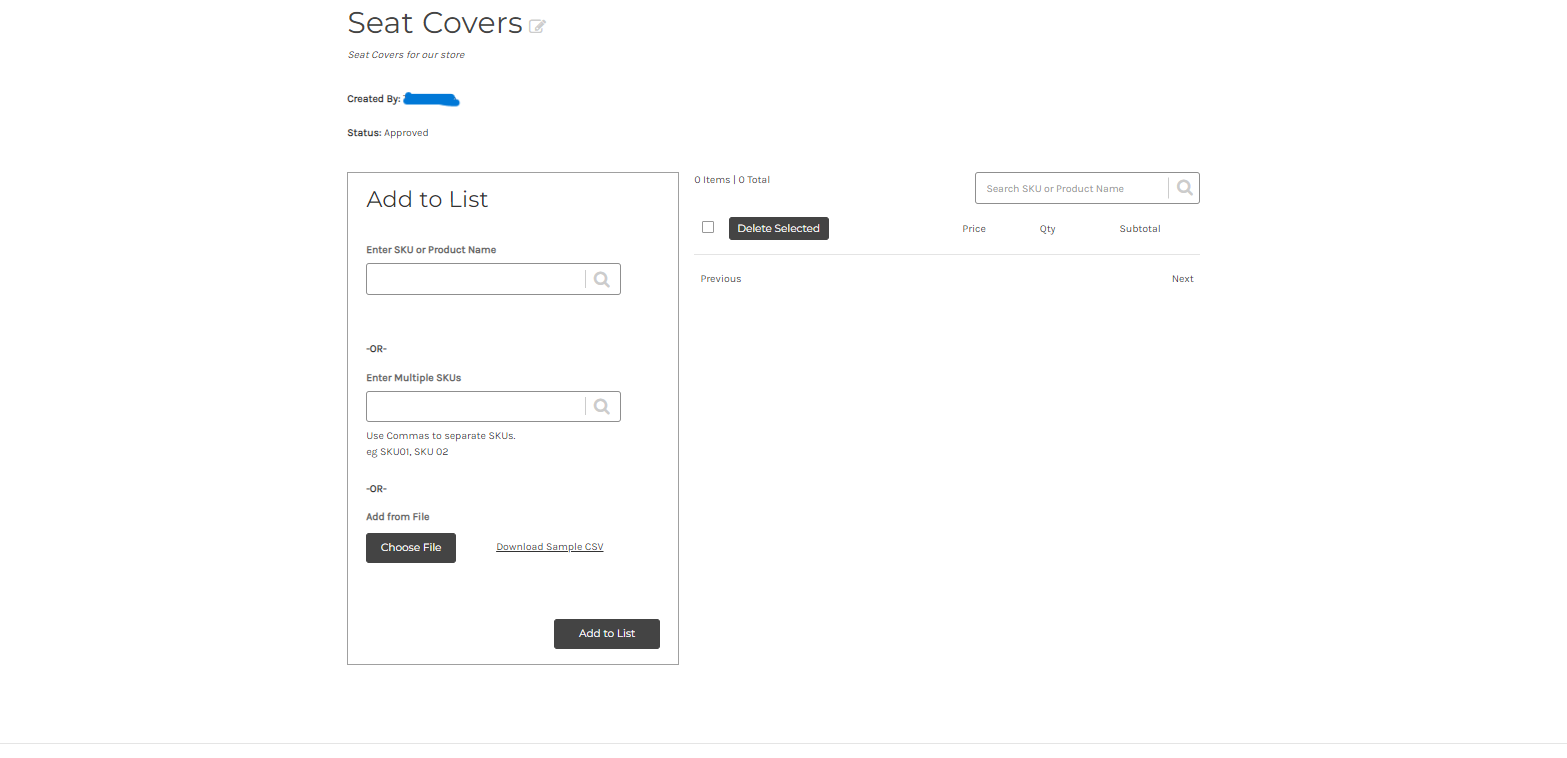
Task: Click the Qty column header
Action: (x=1047, y=229)
